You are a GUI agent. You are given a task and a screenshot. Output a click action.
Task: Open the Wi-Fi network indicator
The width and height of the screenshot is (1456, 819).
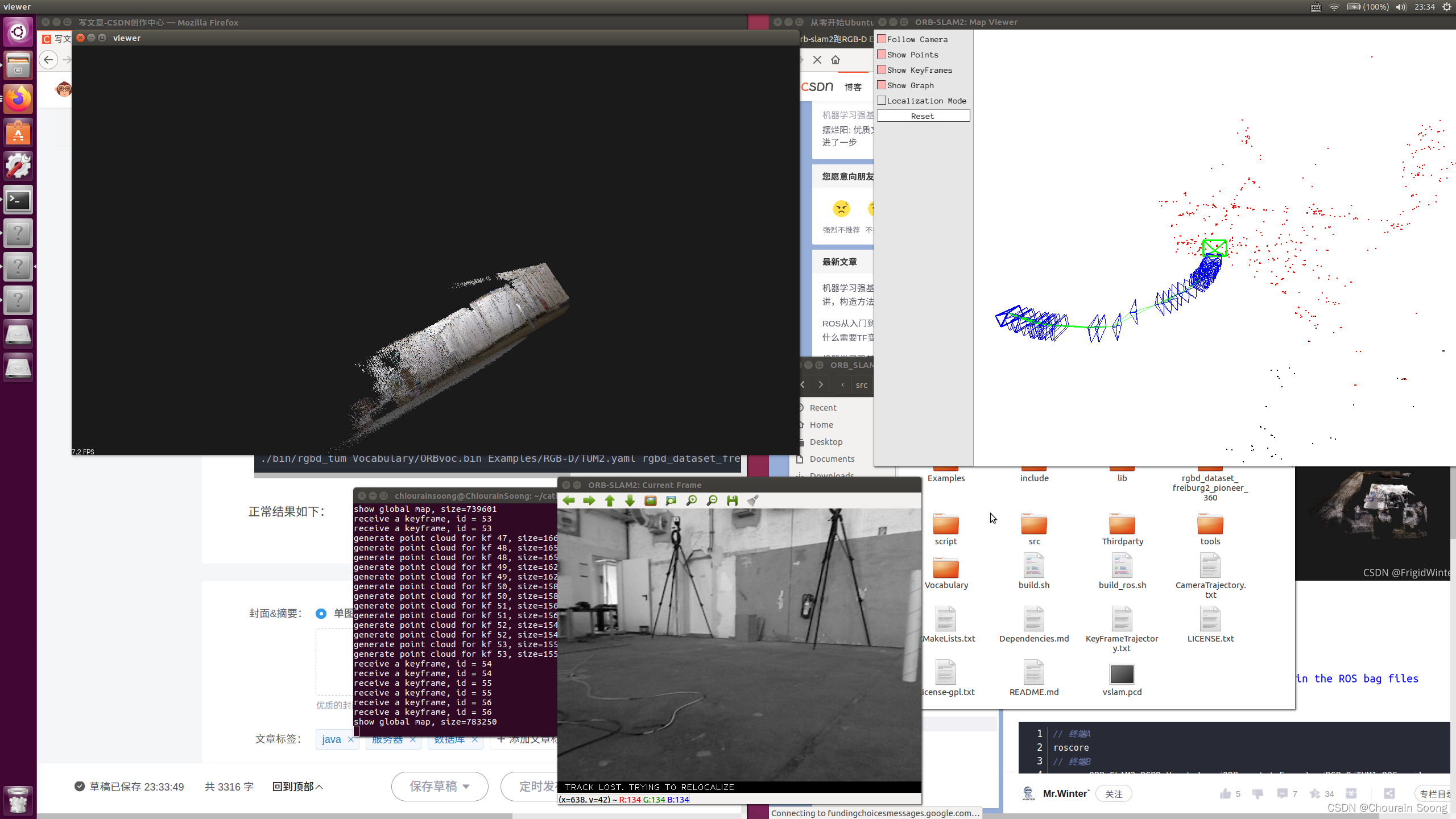click(x=1334, y=7)
